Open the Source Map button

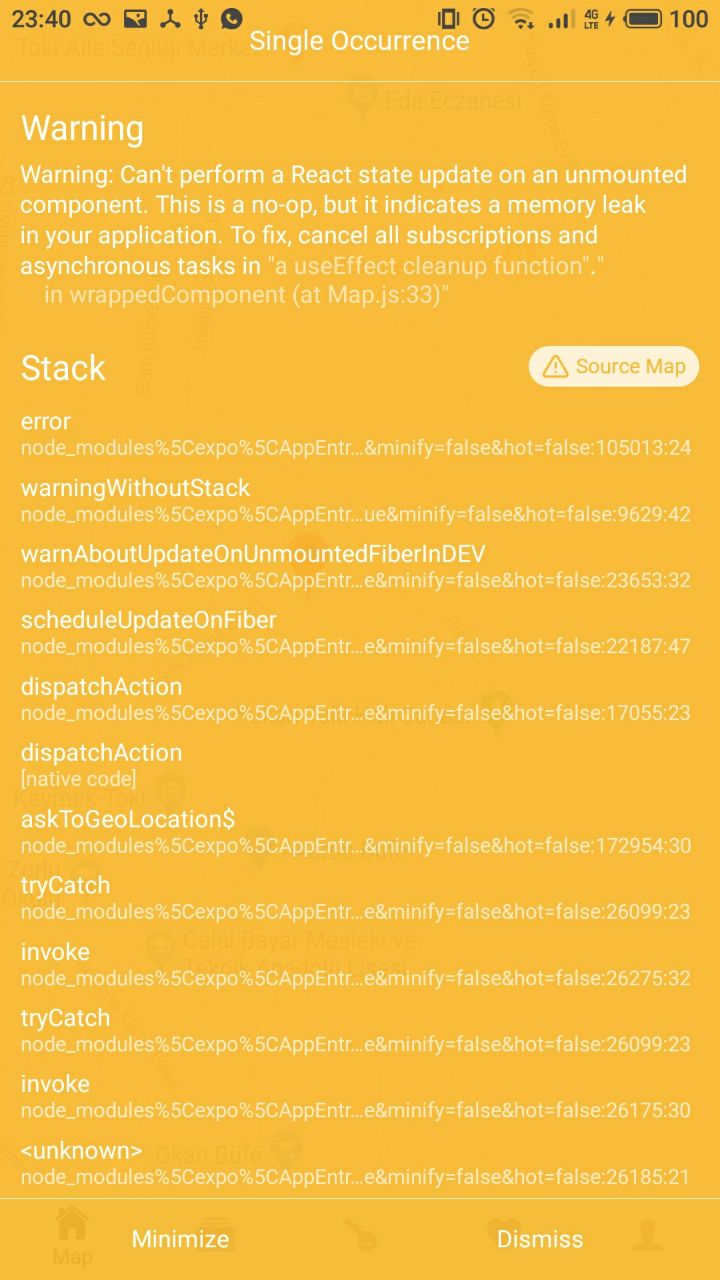[613, 367]
